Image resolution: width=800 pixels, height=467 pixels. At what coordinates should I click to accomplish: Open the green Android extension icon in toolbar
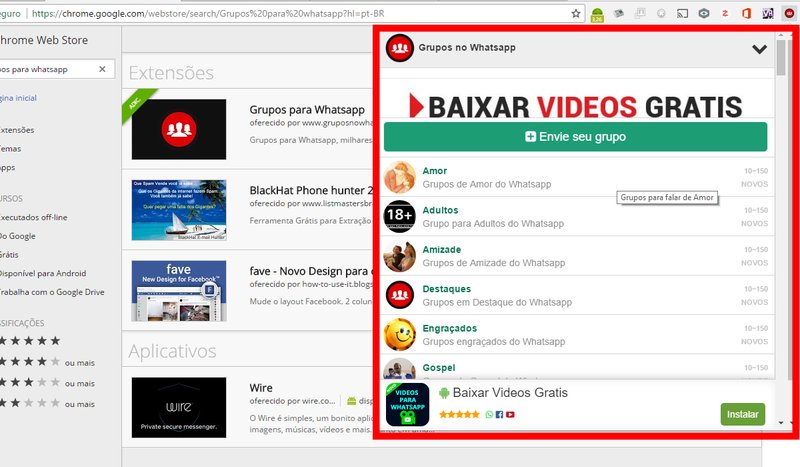click(x=597, y=14)
